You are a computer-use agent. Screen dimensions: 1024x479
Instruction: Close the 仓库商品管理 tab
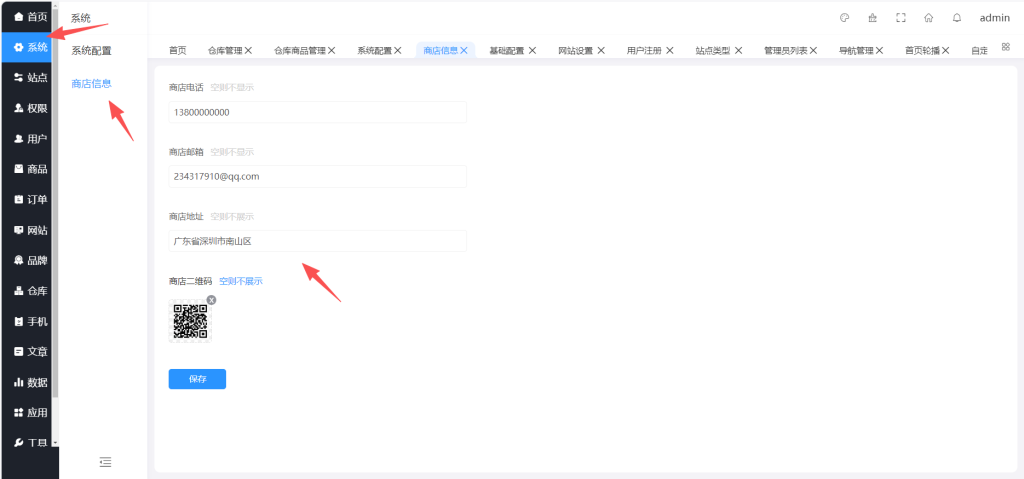click(x=332, y=50)
